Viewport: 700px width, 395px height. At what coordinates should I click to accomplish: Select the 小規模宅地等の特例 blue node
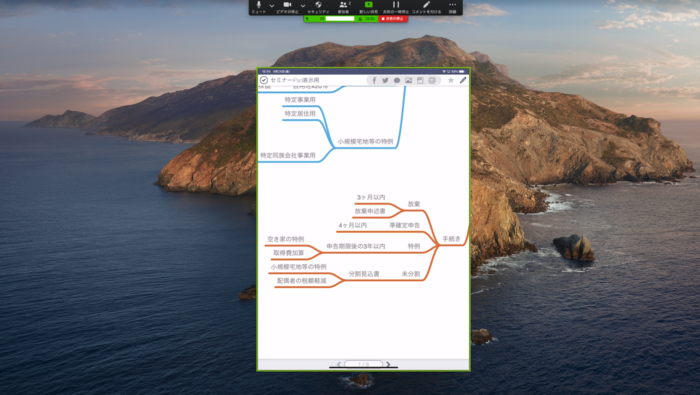365,141
